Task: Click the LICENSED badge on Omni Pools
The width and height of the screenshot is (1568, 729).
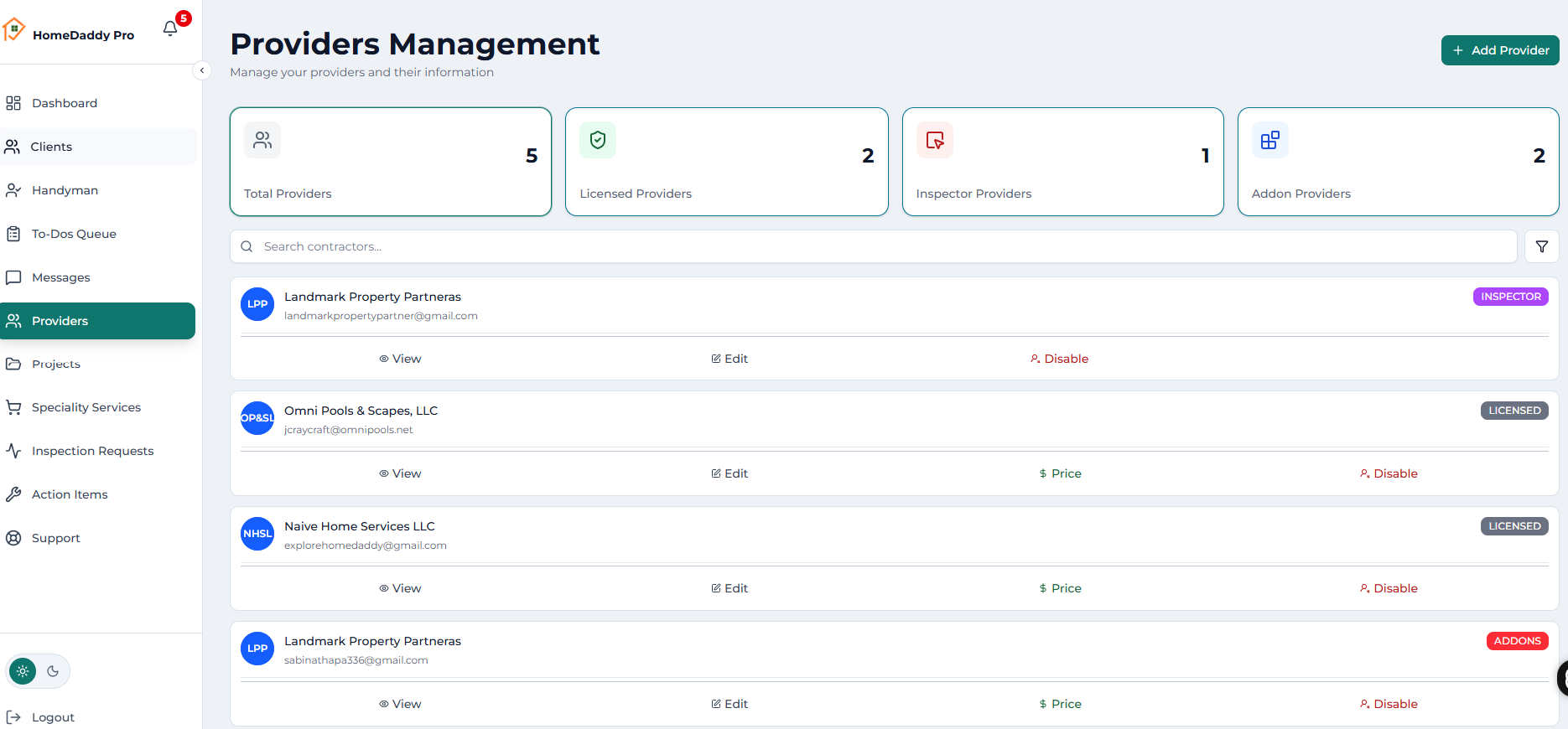Action: 1514,411
